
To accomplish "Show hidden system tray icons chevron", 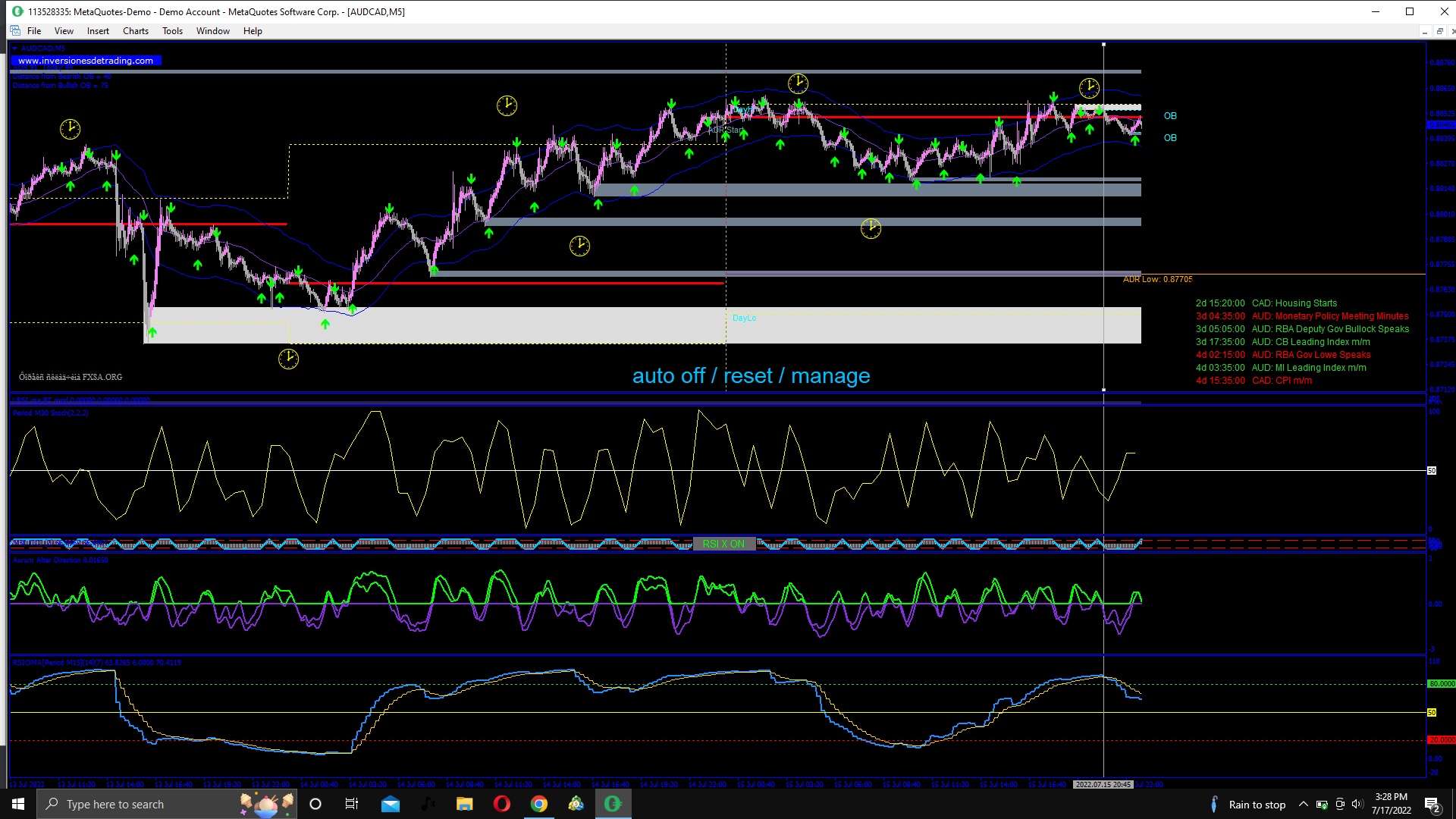I will tap(1303, 805).
